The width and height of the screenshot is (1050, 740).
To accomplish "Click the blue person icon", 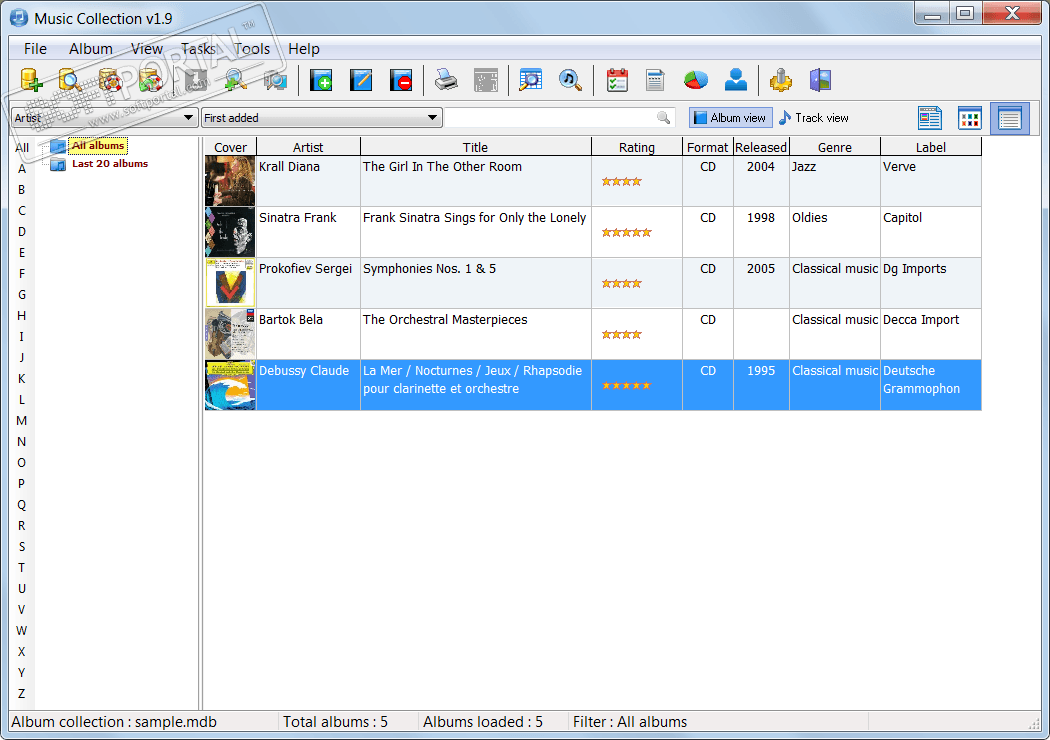I will [736, 80].
